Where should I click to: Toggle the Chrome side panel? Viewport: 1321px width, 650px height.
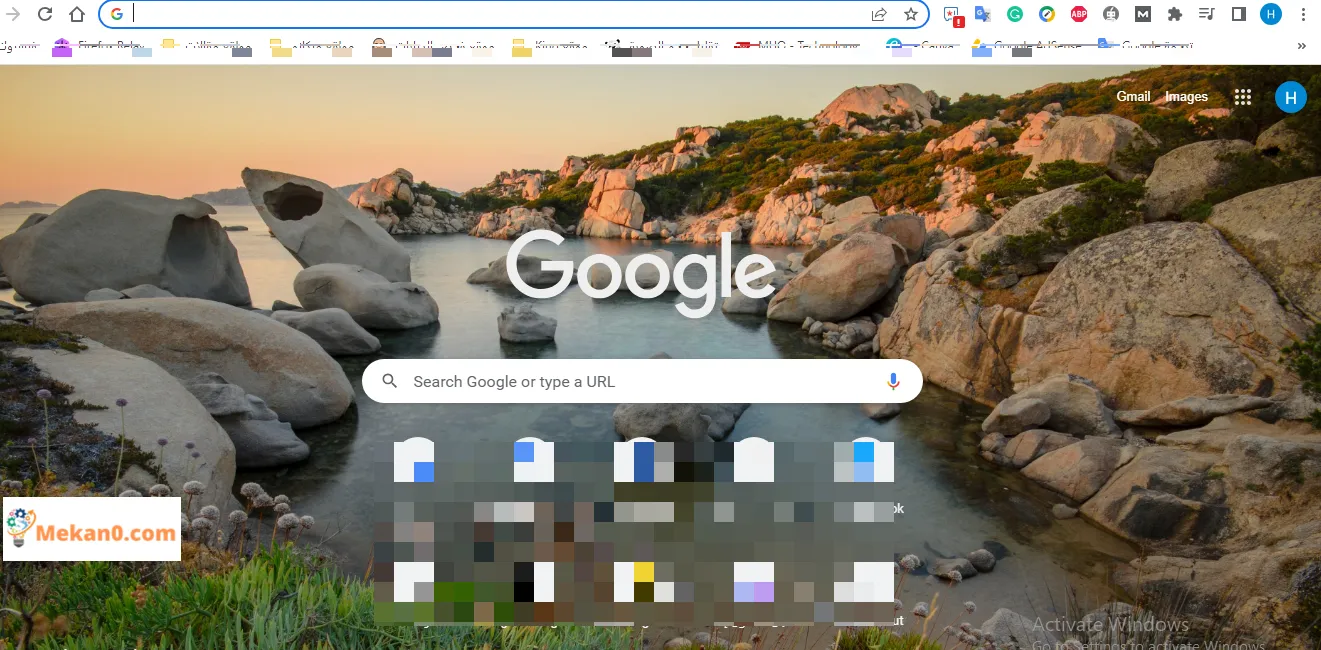pyautogui.click(x=1238, y=14)
